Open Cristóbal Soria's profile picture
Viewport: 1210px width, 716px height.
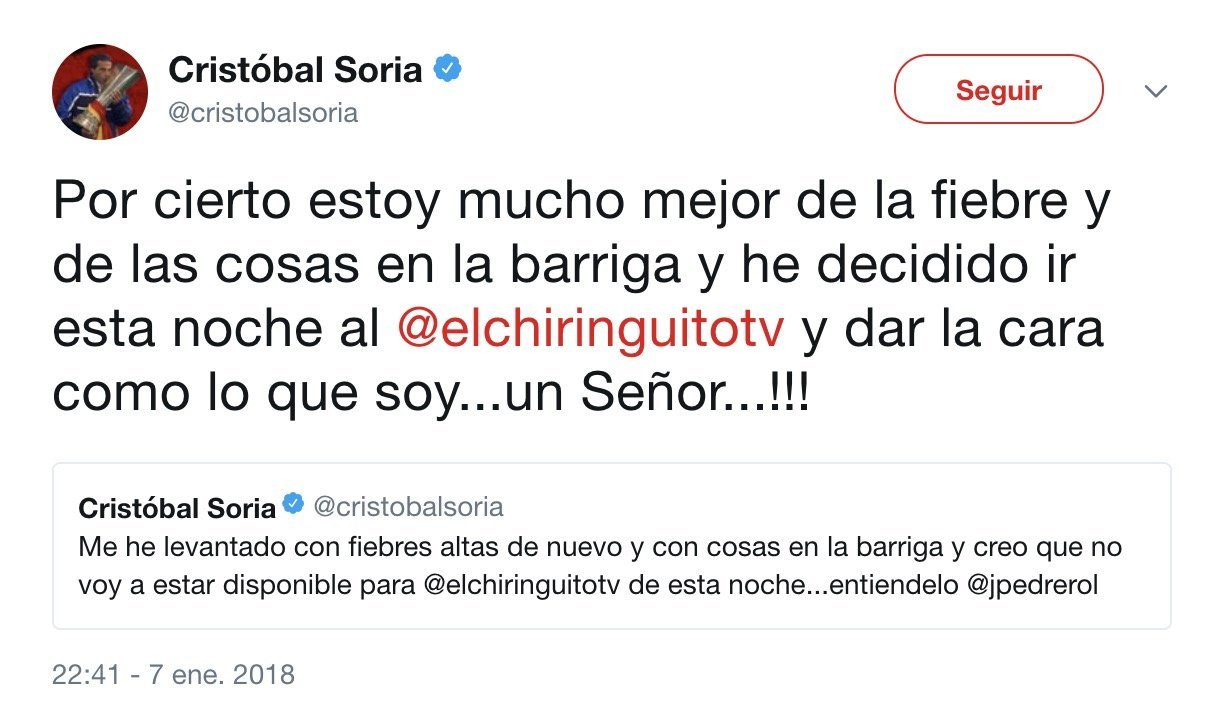[99, 91]
